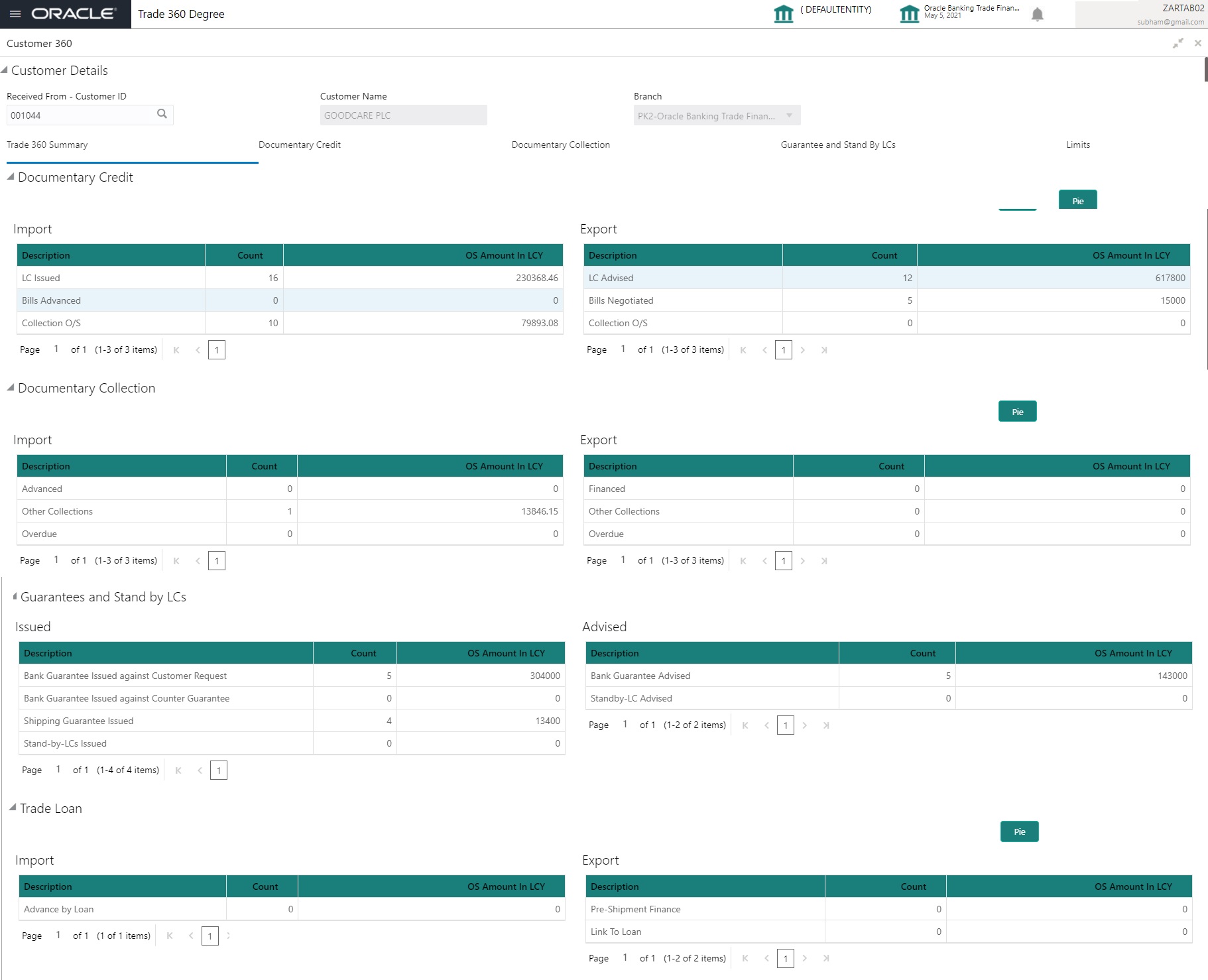This screenshot has height=980, width=1208.
Task: Select page 1 button in Guarantees Advised pagination
Action: pos(786,725)
